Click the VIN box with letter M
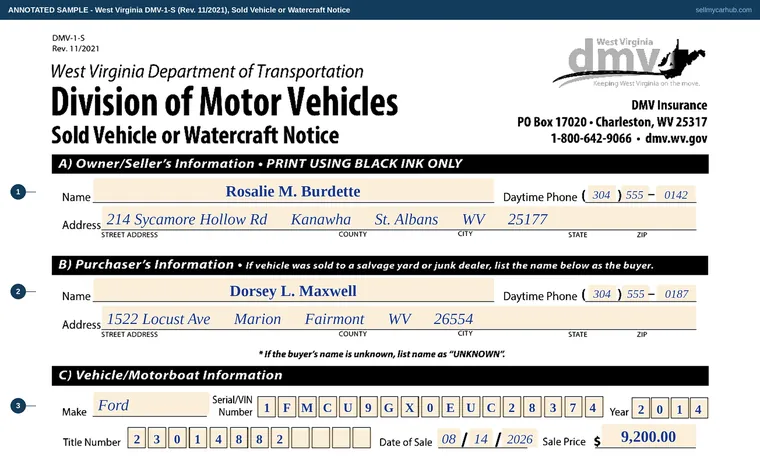 [x=307, y=408]
